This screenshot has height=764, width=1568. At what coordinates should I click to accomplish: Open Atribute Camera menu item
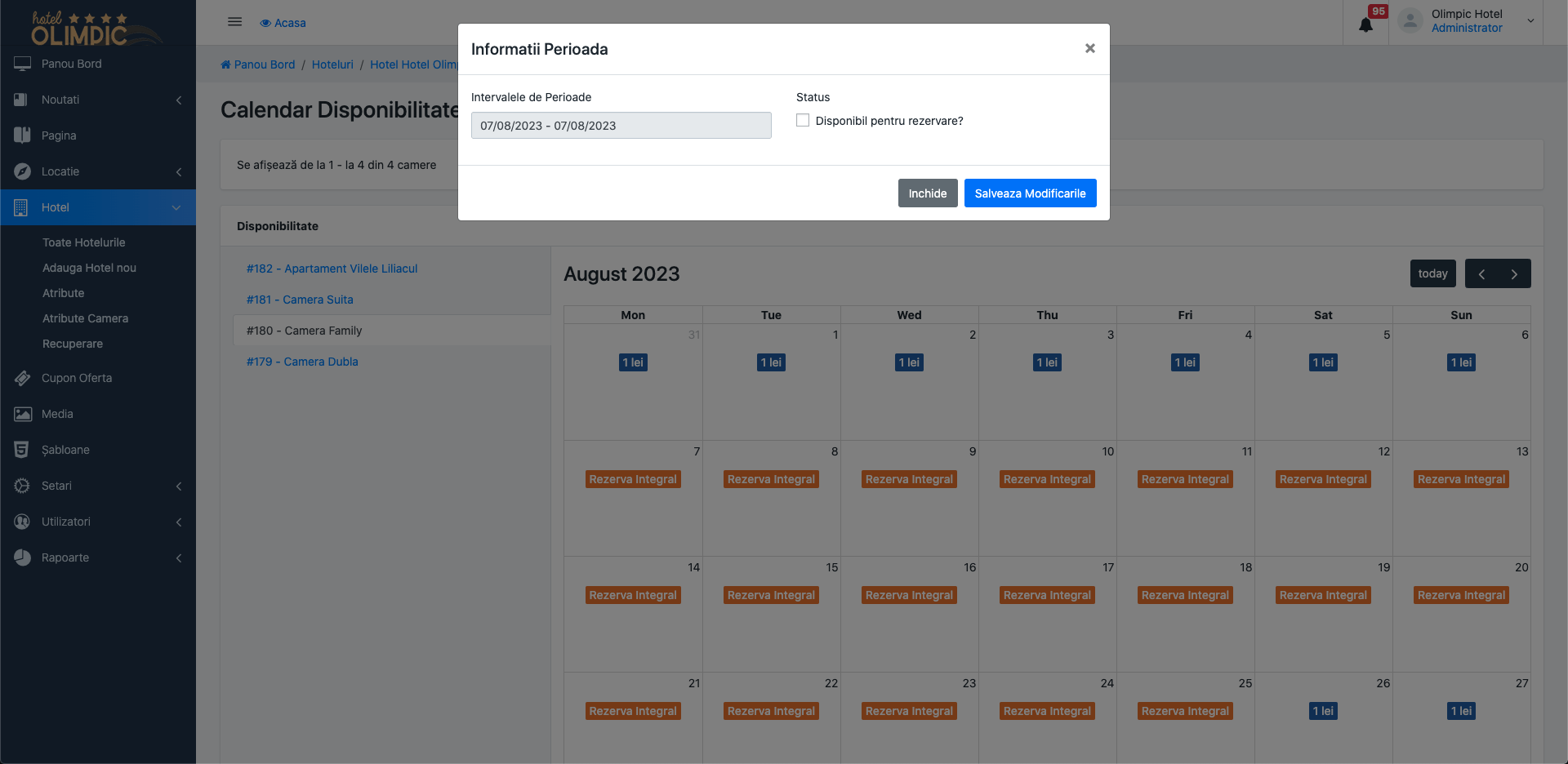[85, 318]
